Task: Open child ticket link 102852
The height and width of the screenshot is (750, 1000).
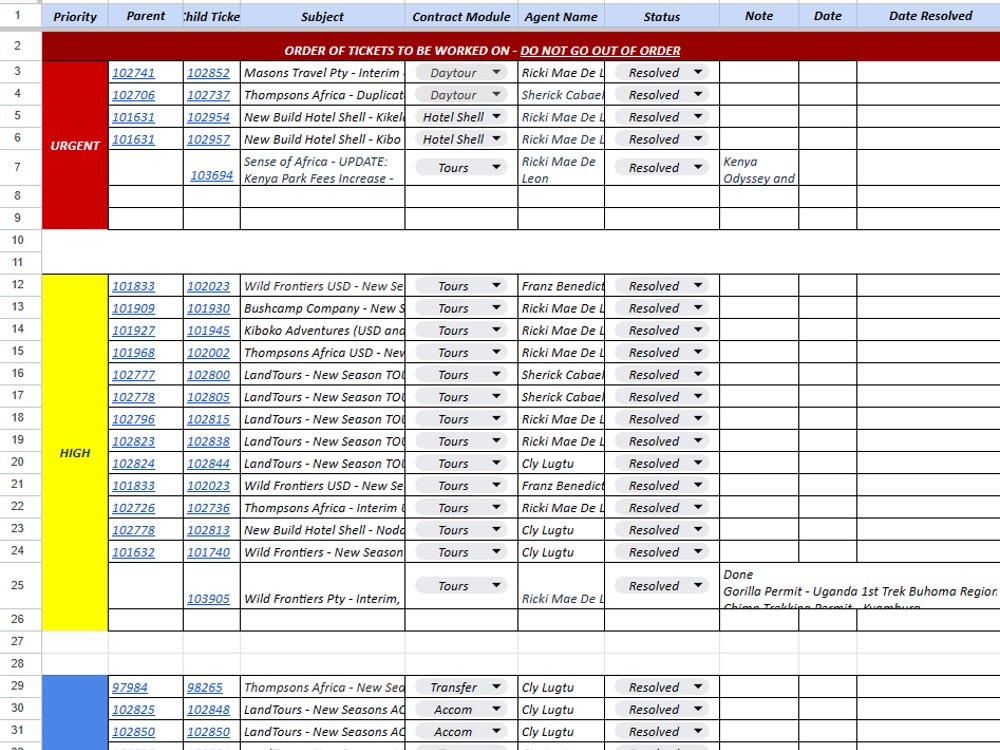Action: (x=208, y=73)
